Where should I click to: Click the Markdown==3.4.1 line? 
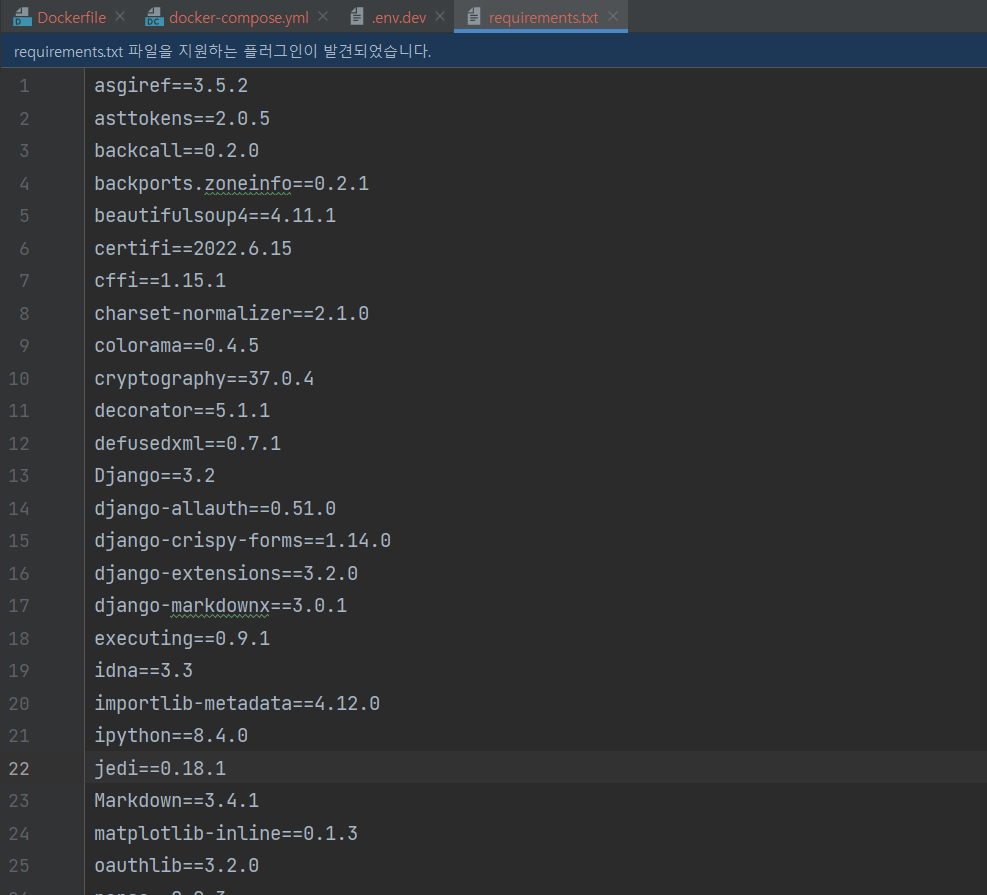tap(176, 801)
